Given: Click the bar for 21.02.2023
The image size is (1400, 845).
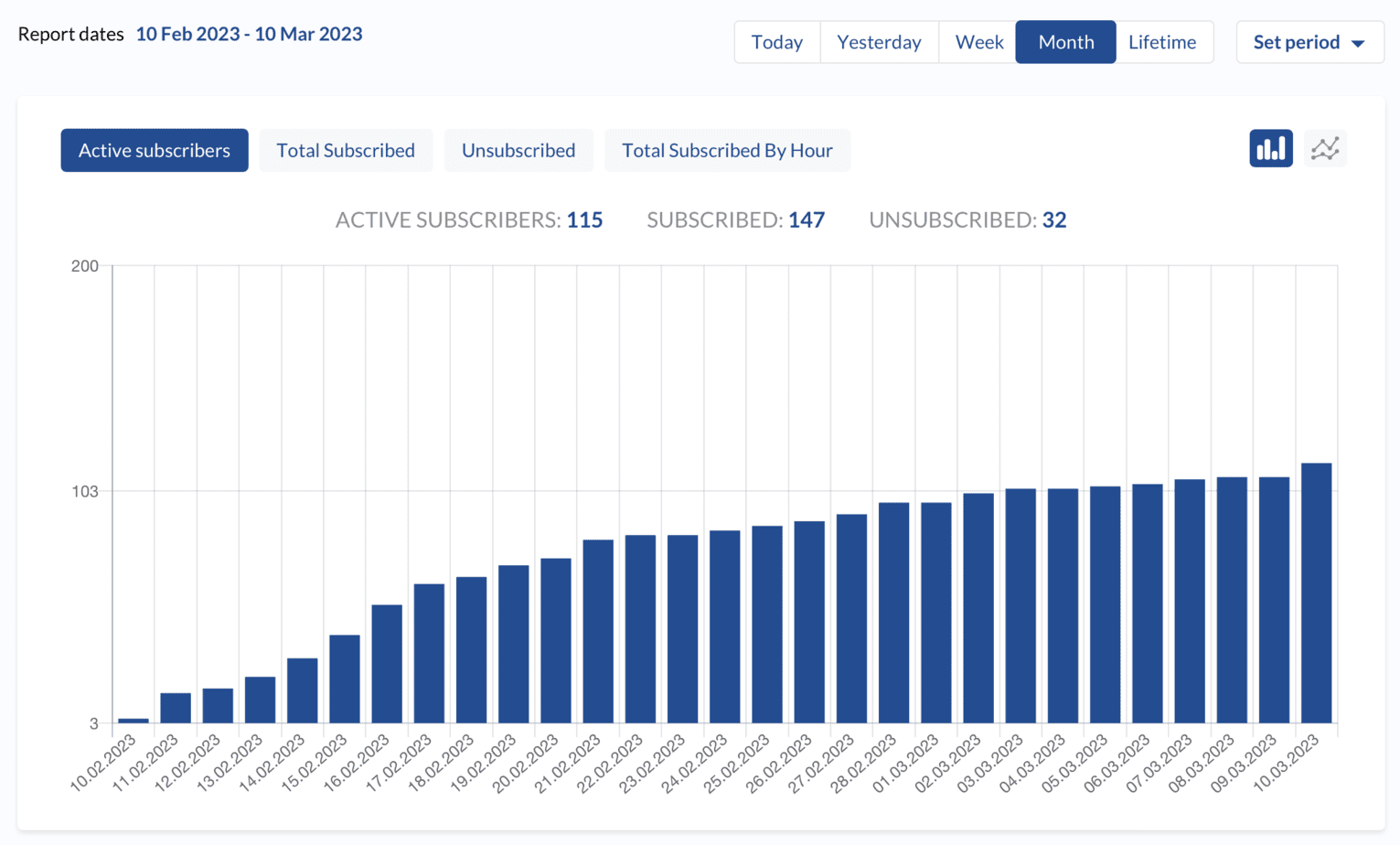Looking at the screenshot, I should coord(598,631).
